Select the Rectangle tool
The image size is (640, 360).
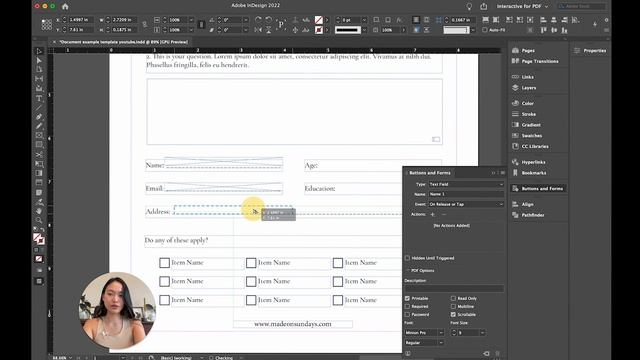click(39, 145)
